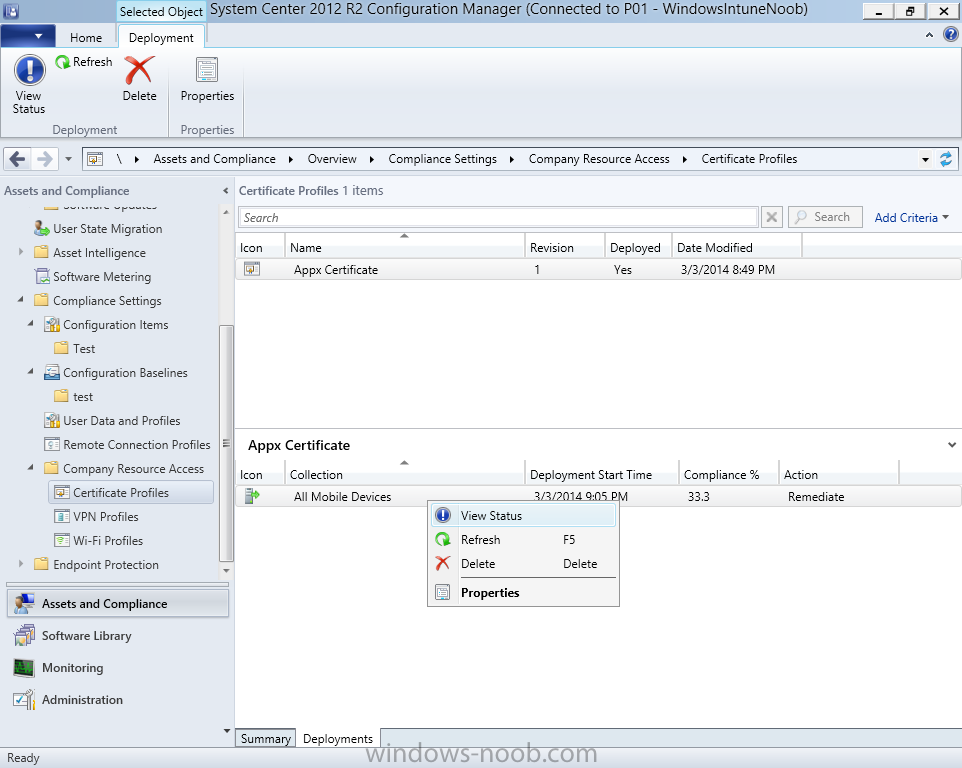Collapse Configuration Items tree node
Screen dimensions: 962x768
31,323
